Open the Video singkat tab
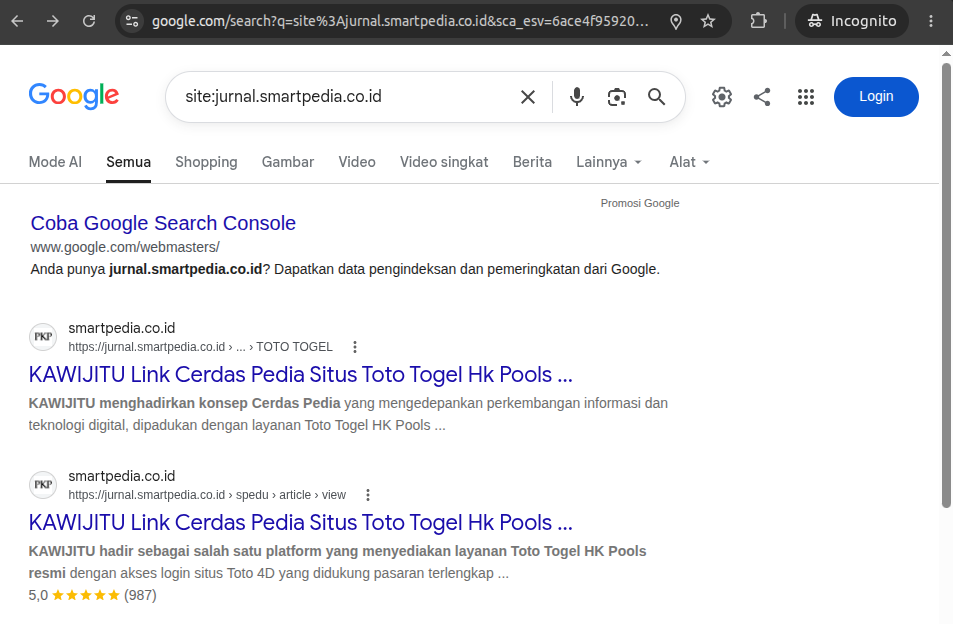The height and width of the screenshot is (624, 953). [444, 162]
